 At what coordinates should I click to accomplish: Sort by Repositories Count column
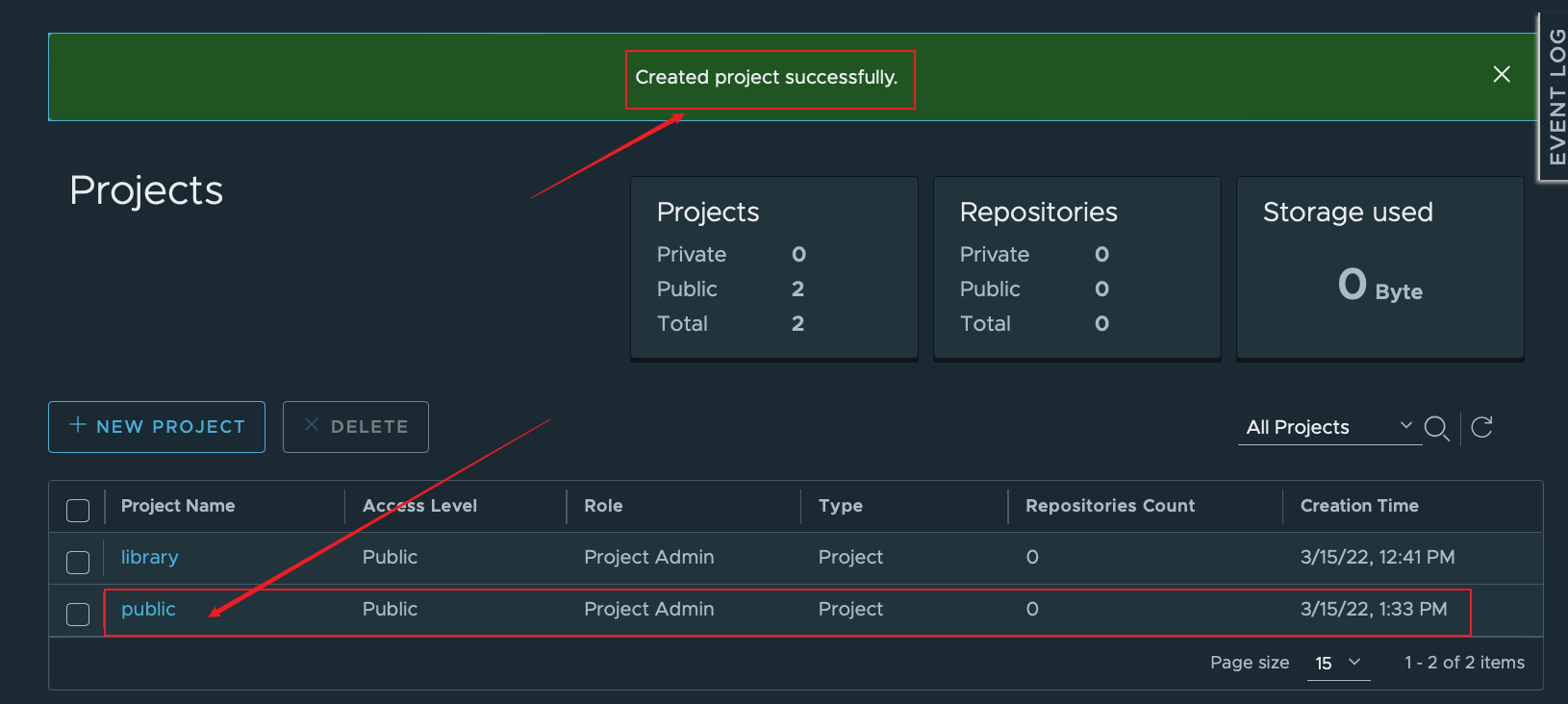[x=1110, y=506]
